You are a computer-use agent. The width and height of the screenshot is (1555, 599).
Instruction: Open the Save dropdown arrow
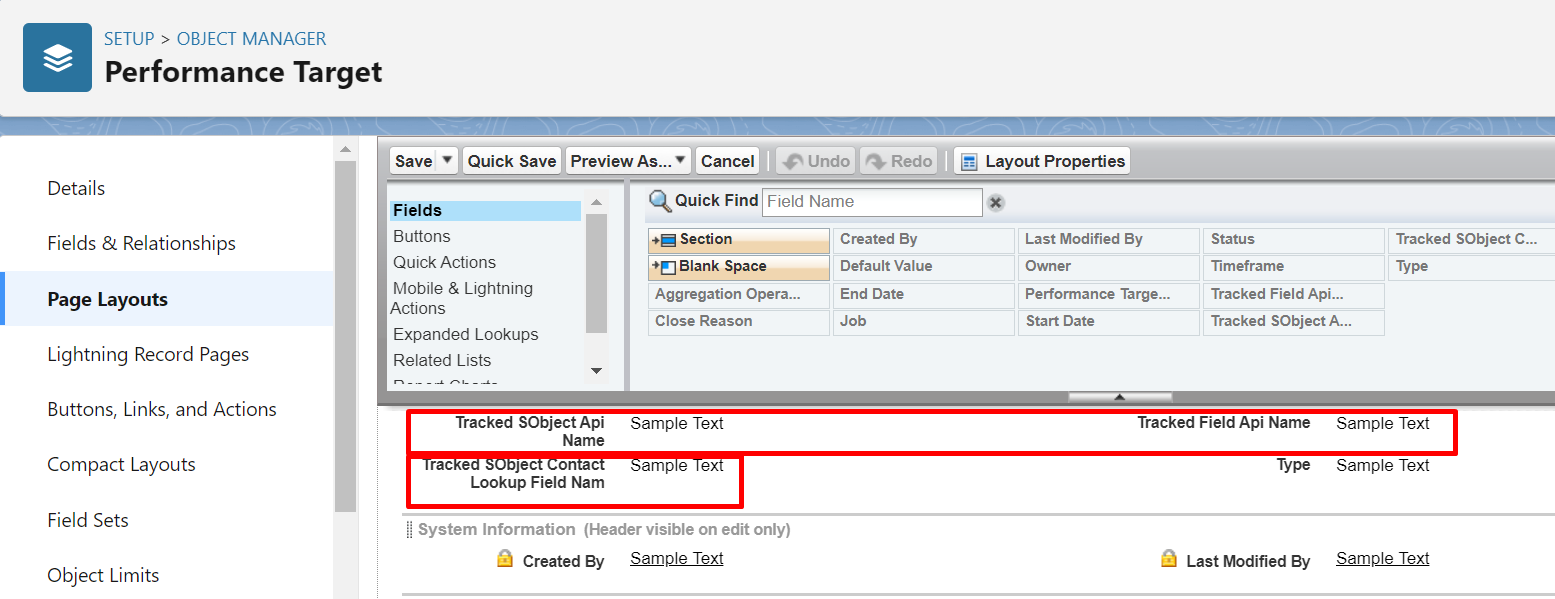pos(447,161)
